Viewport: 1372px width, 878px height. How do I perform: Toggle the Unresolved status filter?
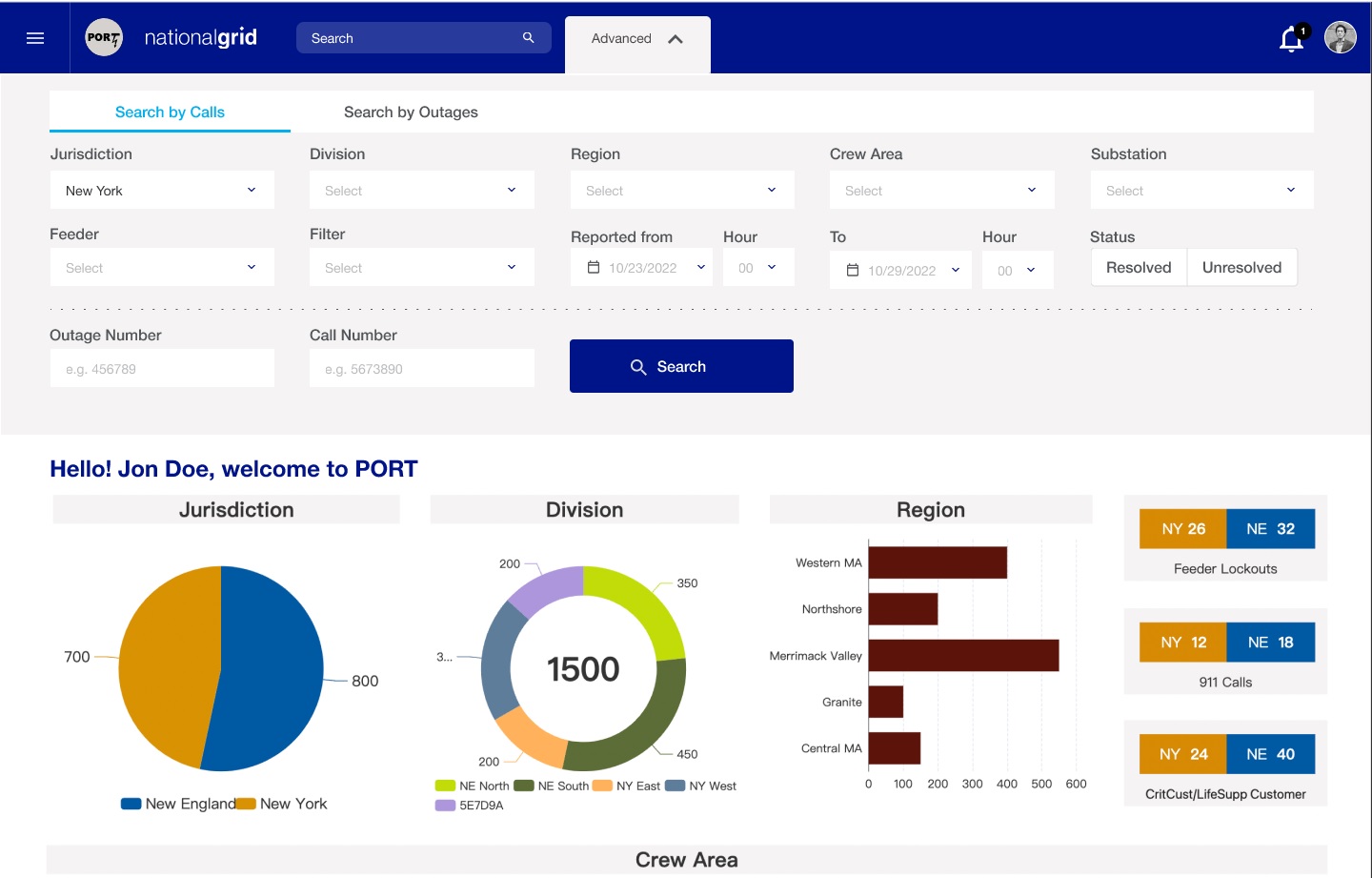click(x=1241, y=268)
